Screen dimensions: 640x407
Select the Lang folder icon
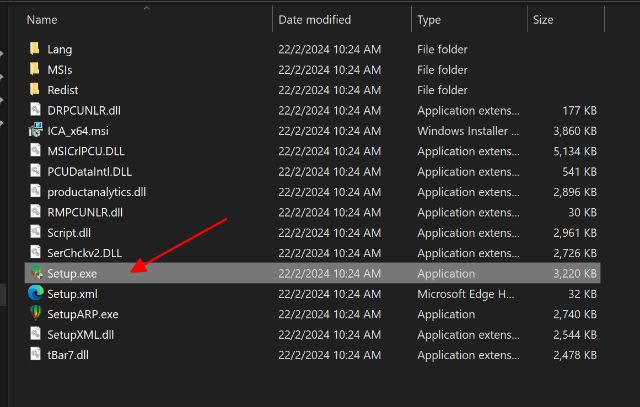[35, 49]
